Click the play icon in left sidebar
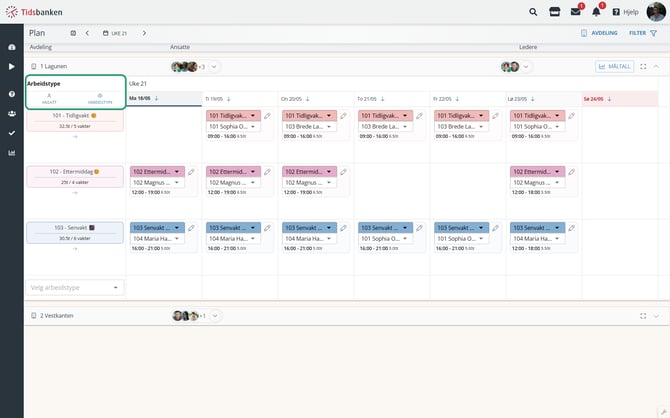670x418 pixels. [12, 67]
